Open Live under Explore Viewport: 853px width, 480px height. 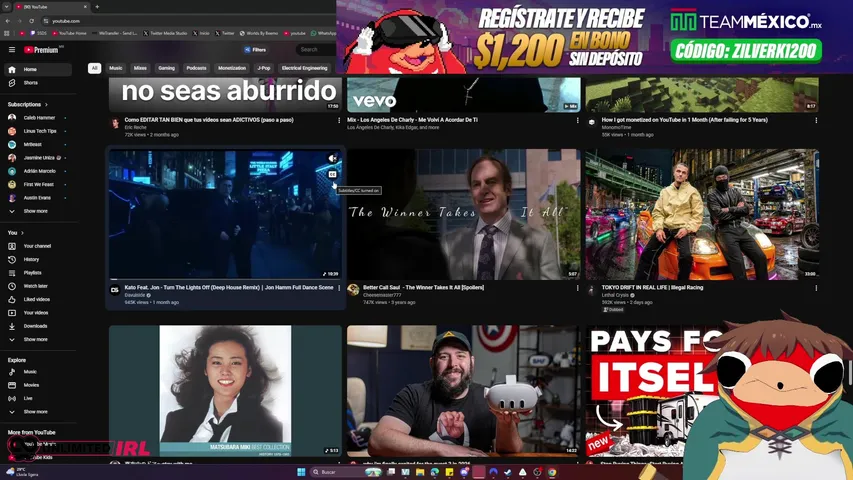[x=38, y=398]
